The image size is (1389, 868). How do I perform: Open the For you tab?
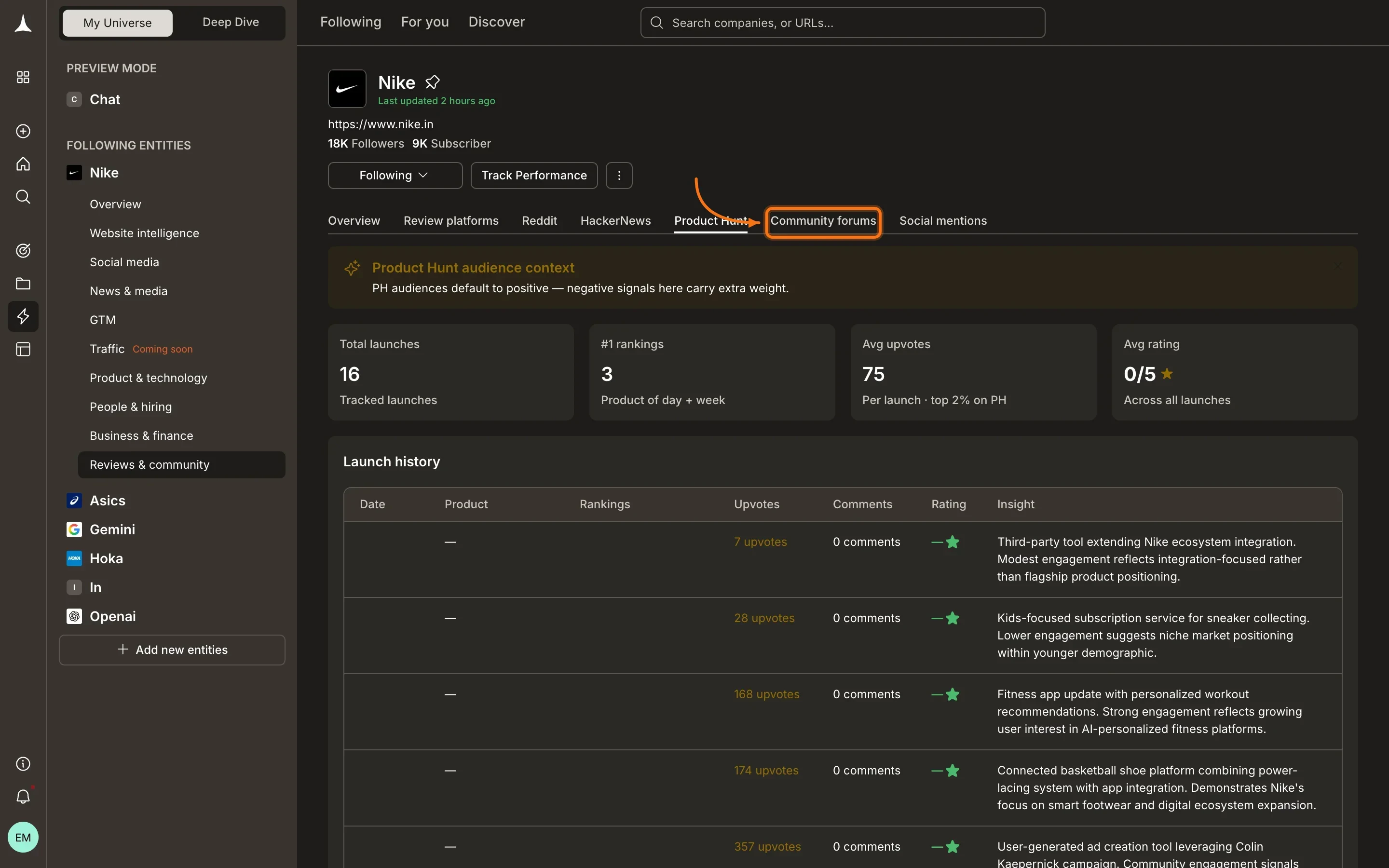[x=425, y=22]
